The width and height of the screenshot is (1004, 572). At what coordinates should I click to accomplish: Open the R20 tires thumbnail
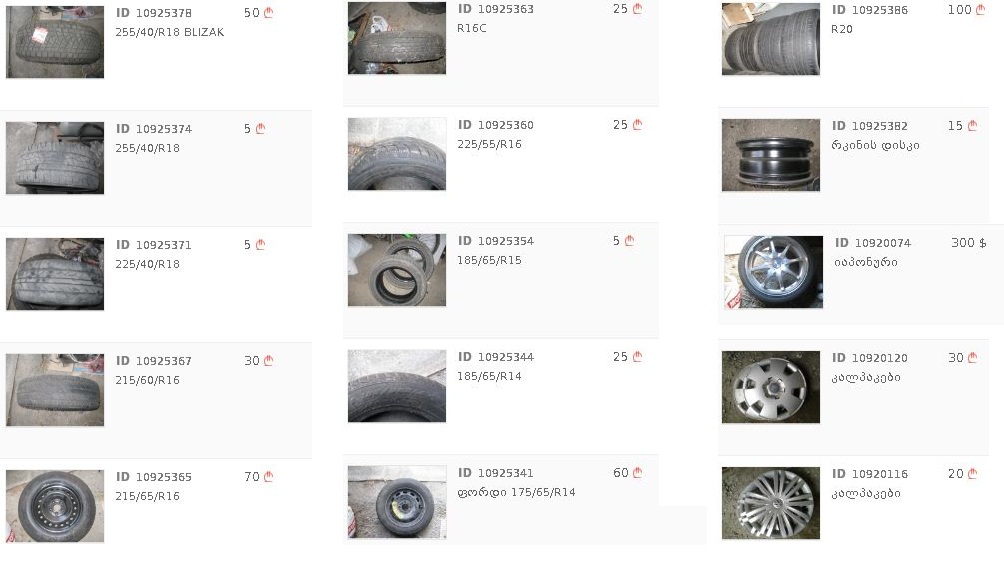(771, 39)
